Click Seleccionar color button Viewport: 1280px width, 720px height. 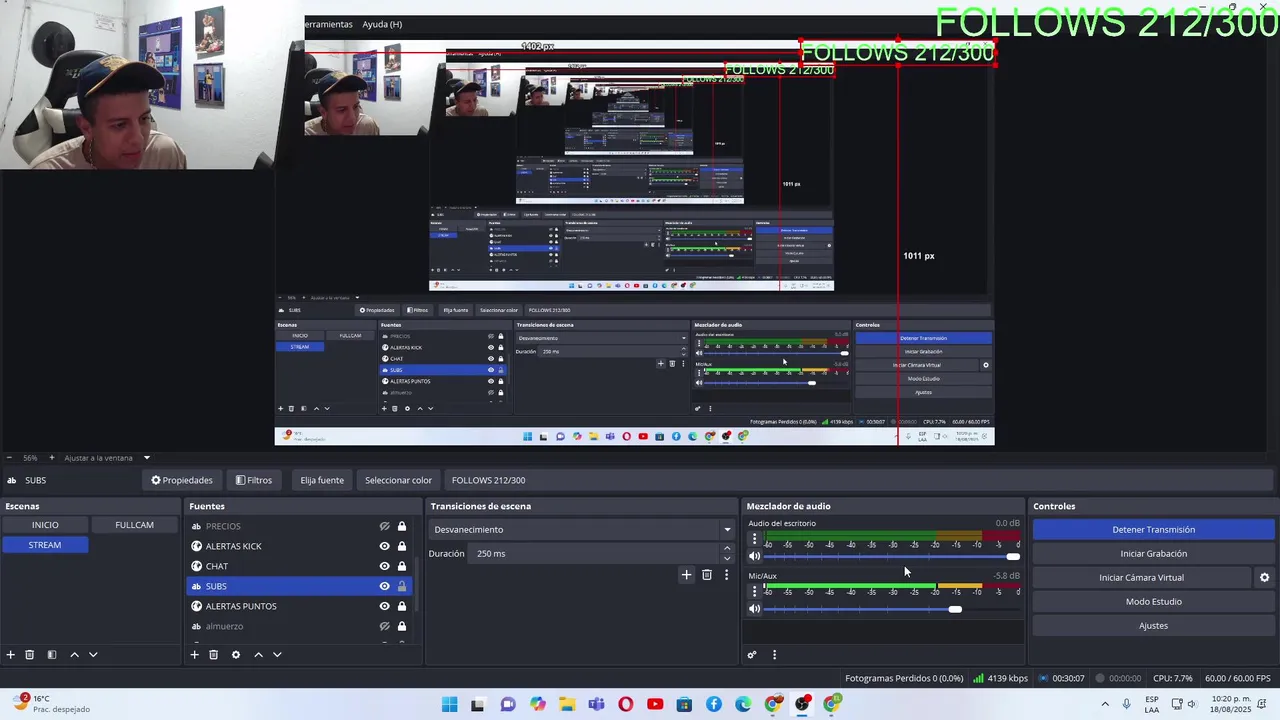398,480
